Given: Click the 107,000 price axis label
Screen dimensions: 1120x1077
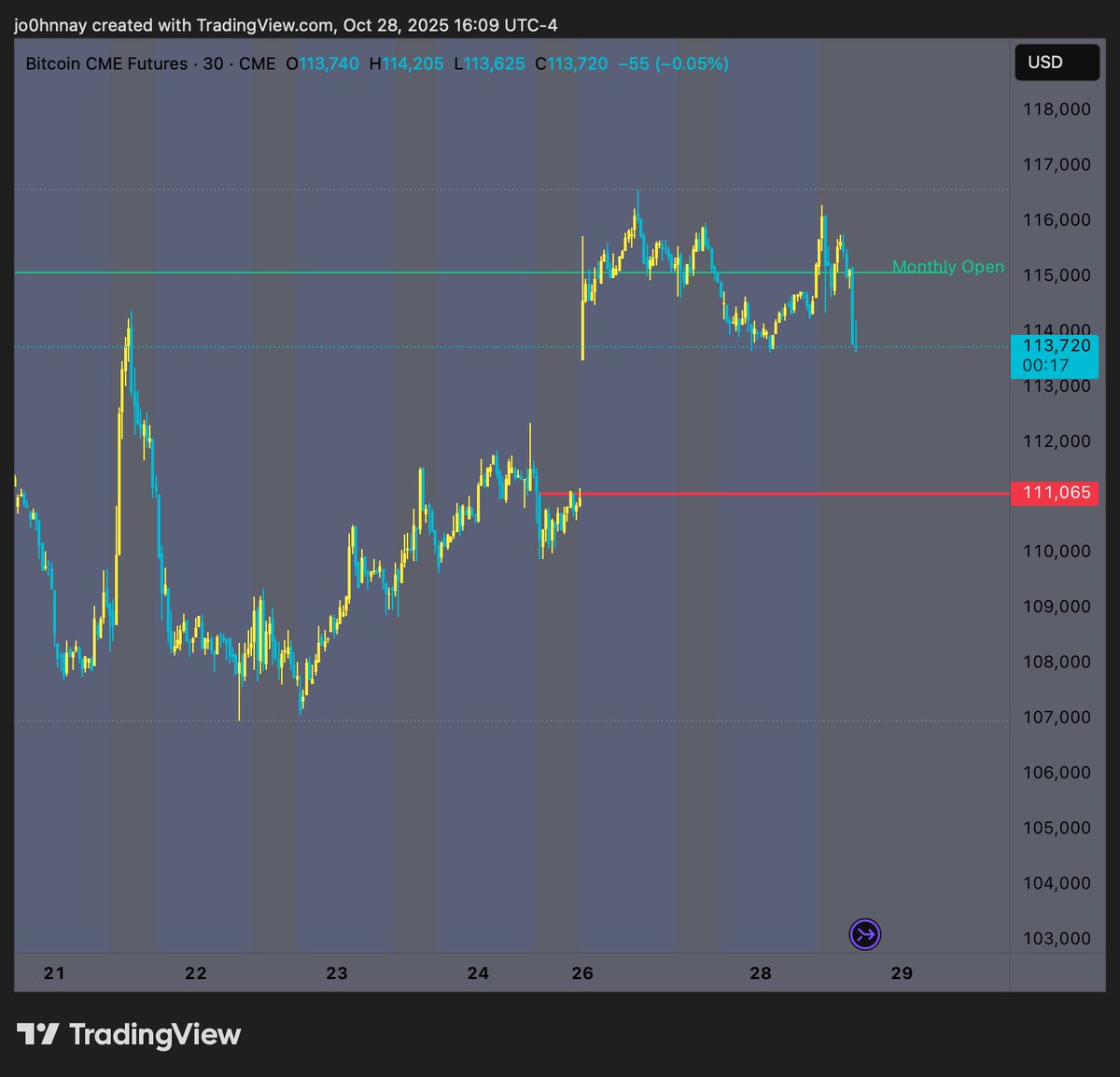Looking at the screenshot, I should tap(1057, 718).
